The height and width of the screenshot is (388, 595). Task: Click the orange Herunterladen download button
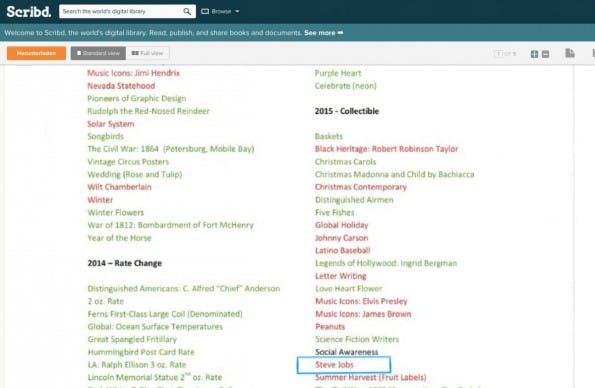pos(36,53)
